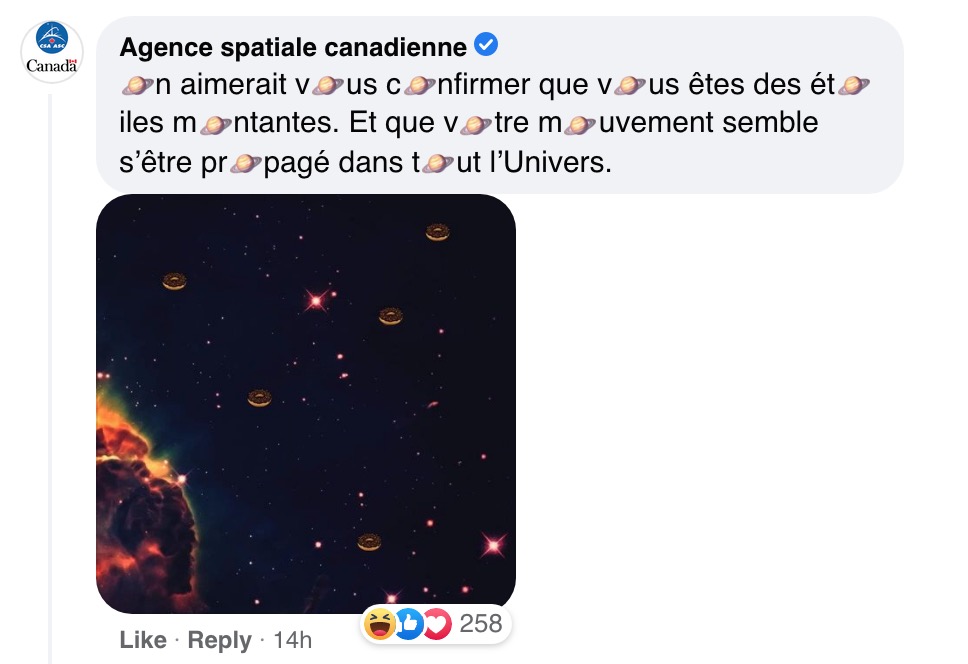Click the blue verified checkmark badge
Screen dimensions: 968x664
[x=486, y=44]
